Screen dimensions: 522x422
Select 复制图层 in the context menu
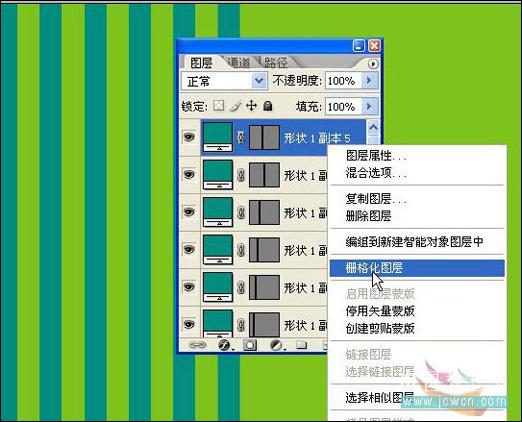pyautogui.click(x=376, y=199)
